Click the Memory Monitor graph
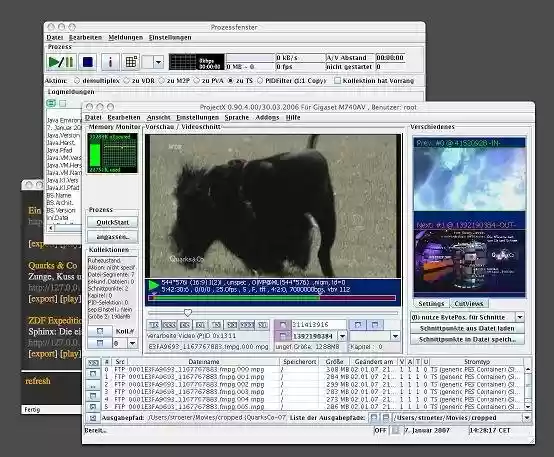The image size is (554, 457). pyautogui.click(x=112, y=153)
